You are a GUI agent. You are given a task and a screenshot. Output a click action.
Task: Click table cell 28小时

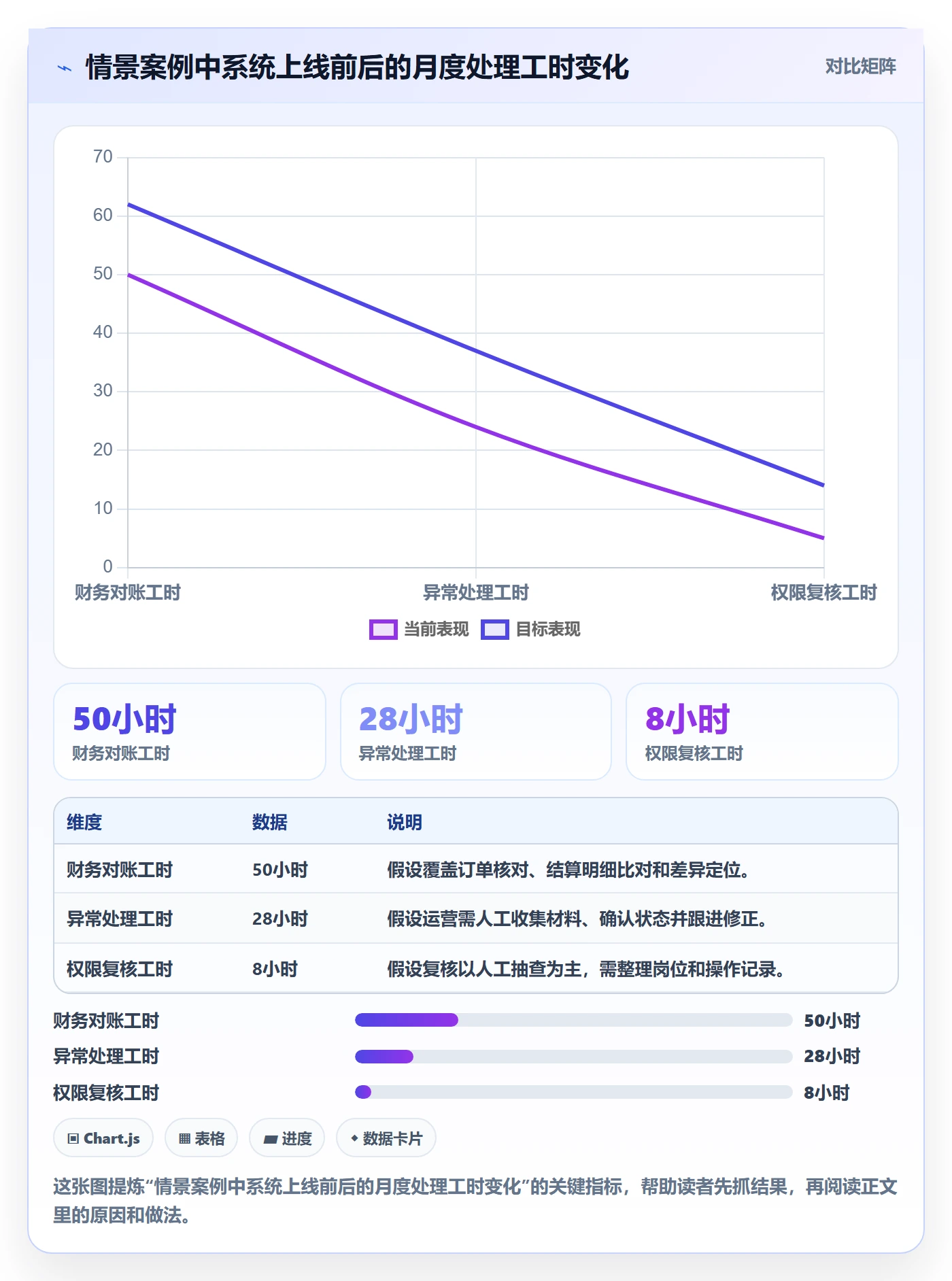280,919
